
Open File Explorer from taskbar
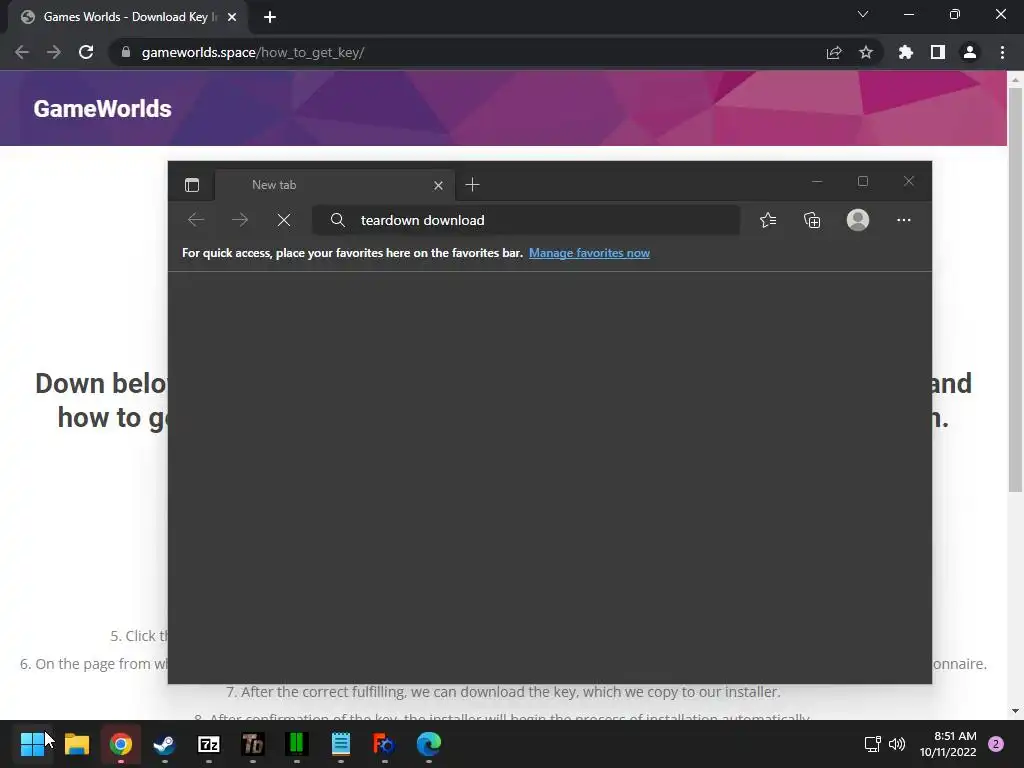(76, 744)
